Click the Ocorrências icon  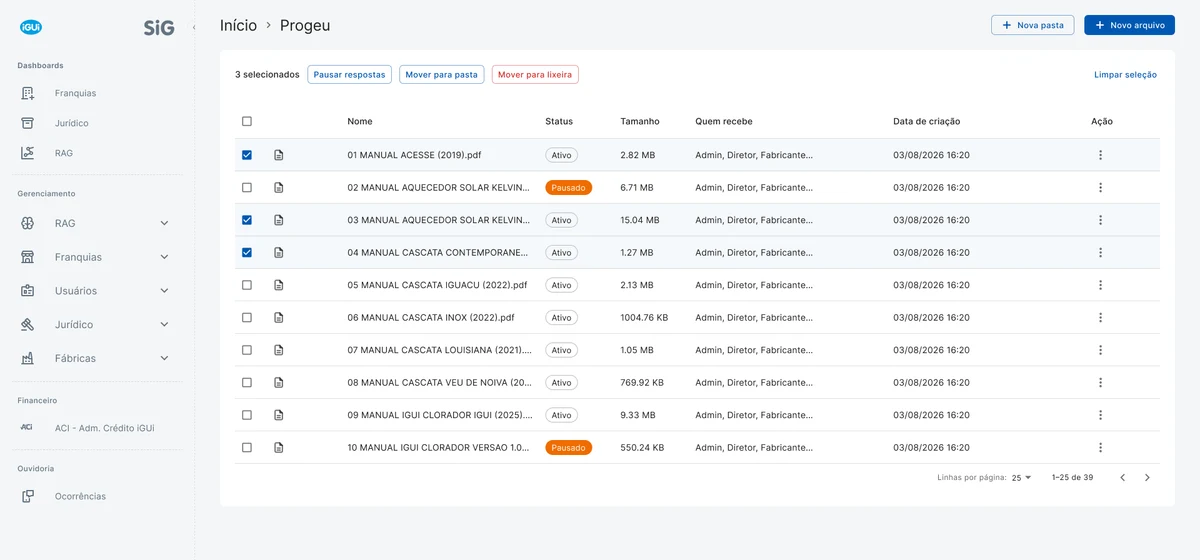(28, 496)
